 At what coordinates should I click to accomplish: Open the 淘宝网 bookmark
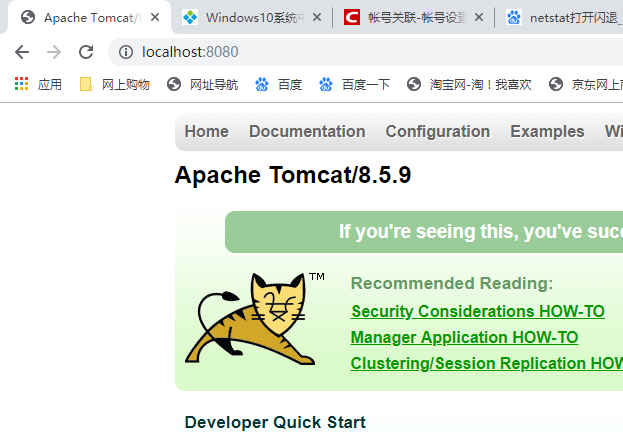coord(469,84)
